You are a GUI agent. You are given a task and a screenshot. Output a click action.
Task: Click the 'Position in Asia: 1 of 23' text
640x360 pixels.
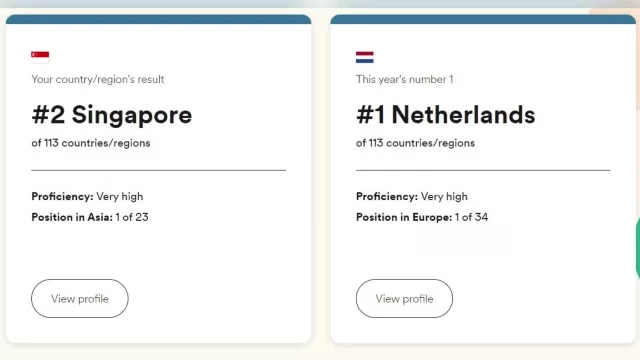(x=90, y=217)
